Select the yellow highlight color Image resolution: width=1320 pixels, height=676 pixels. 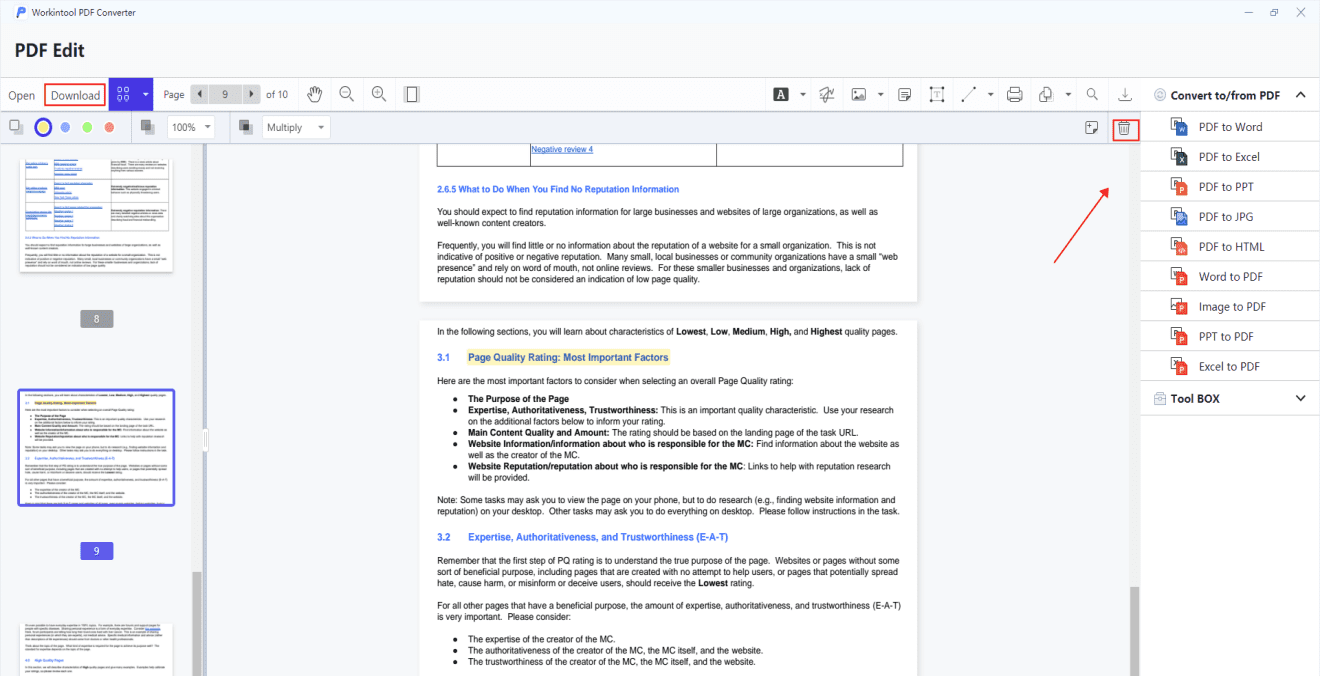click(x=43, y=127)
